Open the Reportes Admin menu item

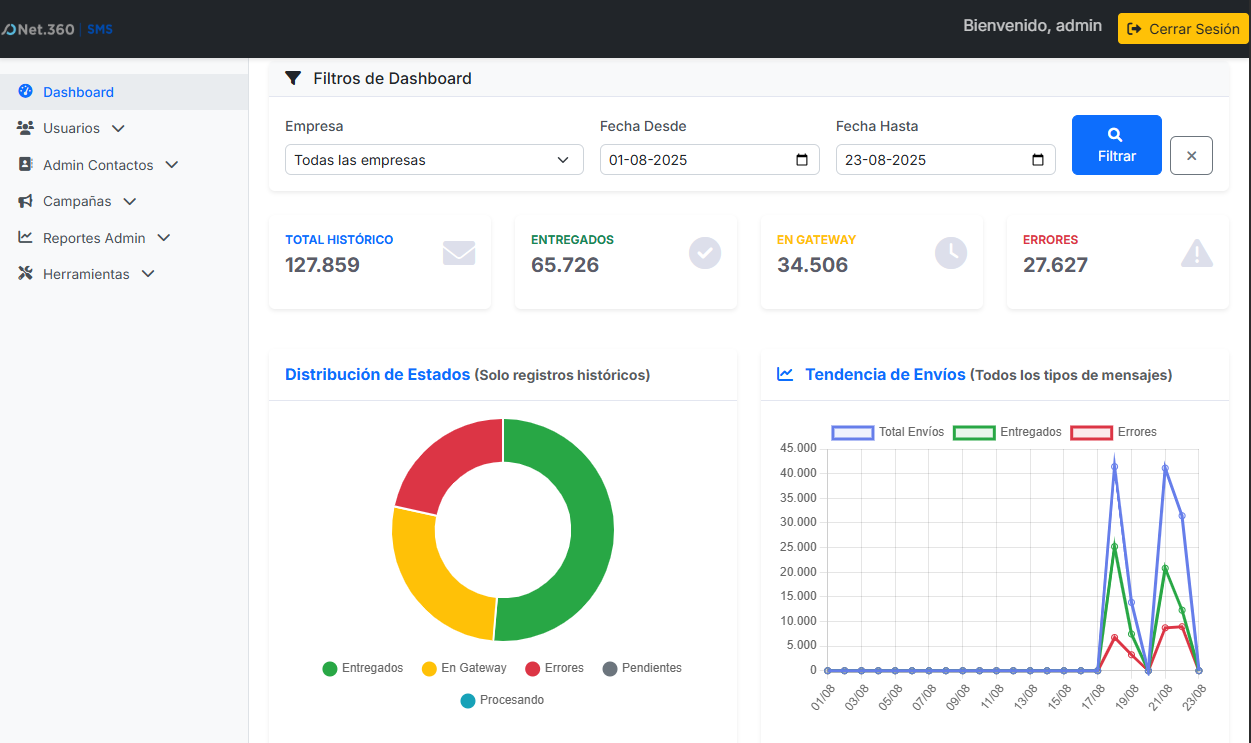coord(94,238)
